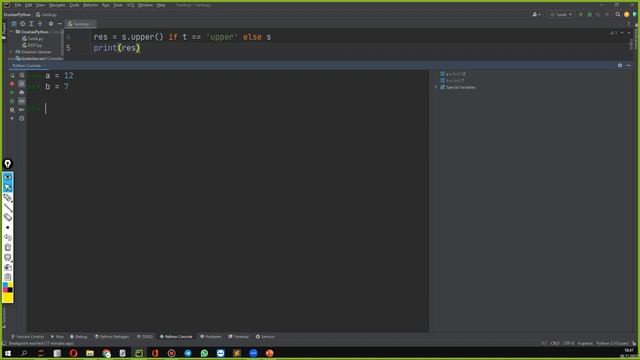Open the Debug tool window tab
This screenshot has height=360, width=640.
(78, 337)
